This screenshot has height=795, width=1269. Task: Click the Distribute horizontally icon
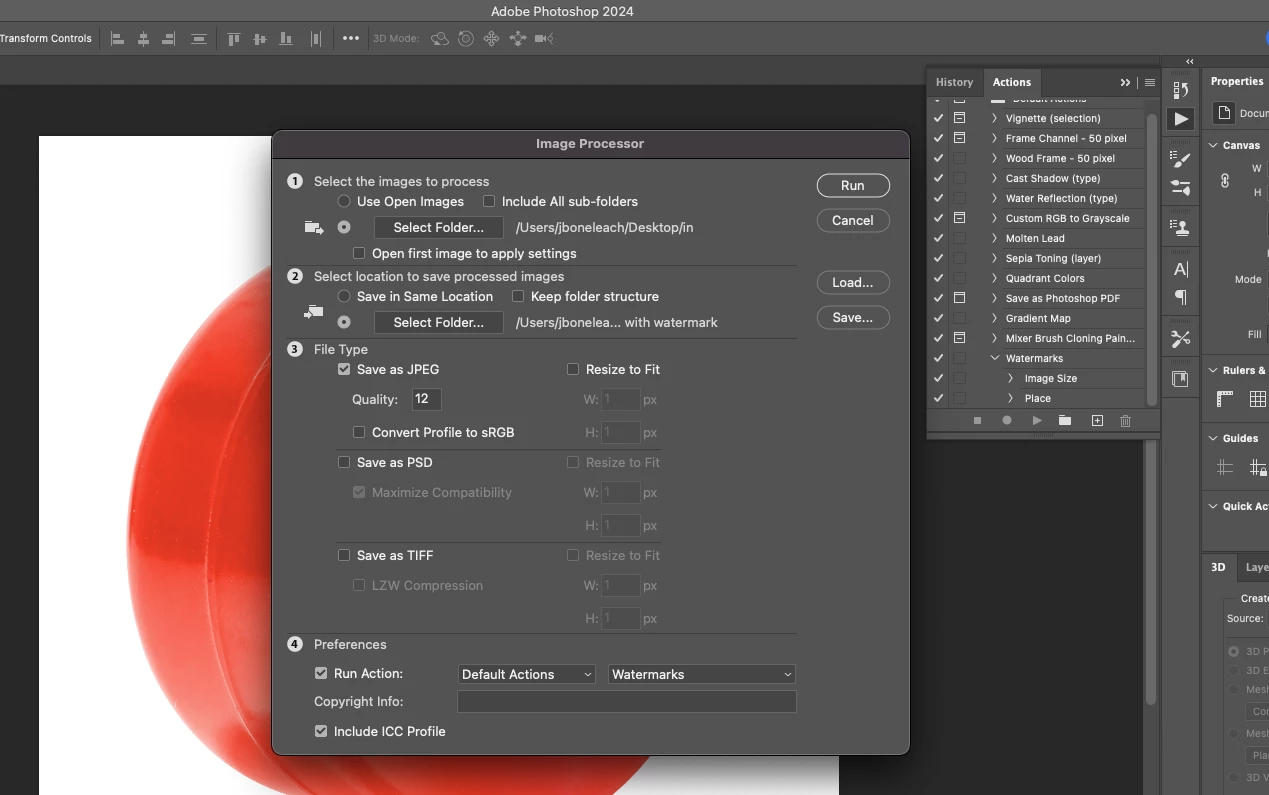(x=316, y=39)
